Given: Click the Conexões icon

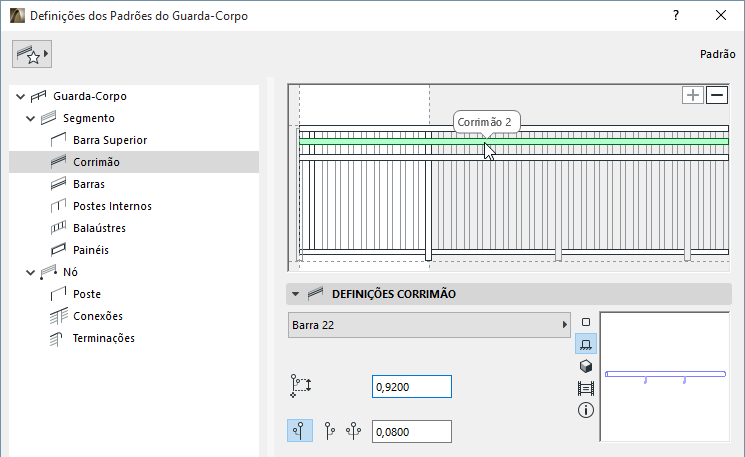Looking at the screenshot, I should click(58, 316).
